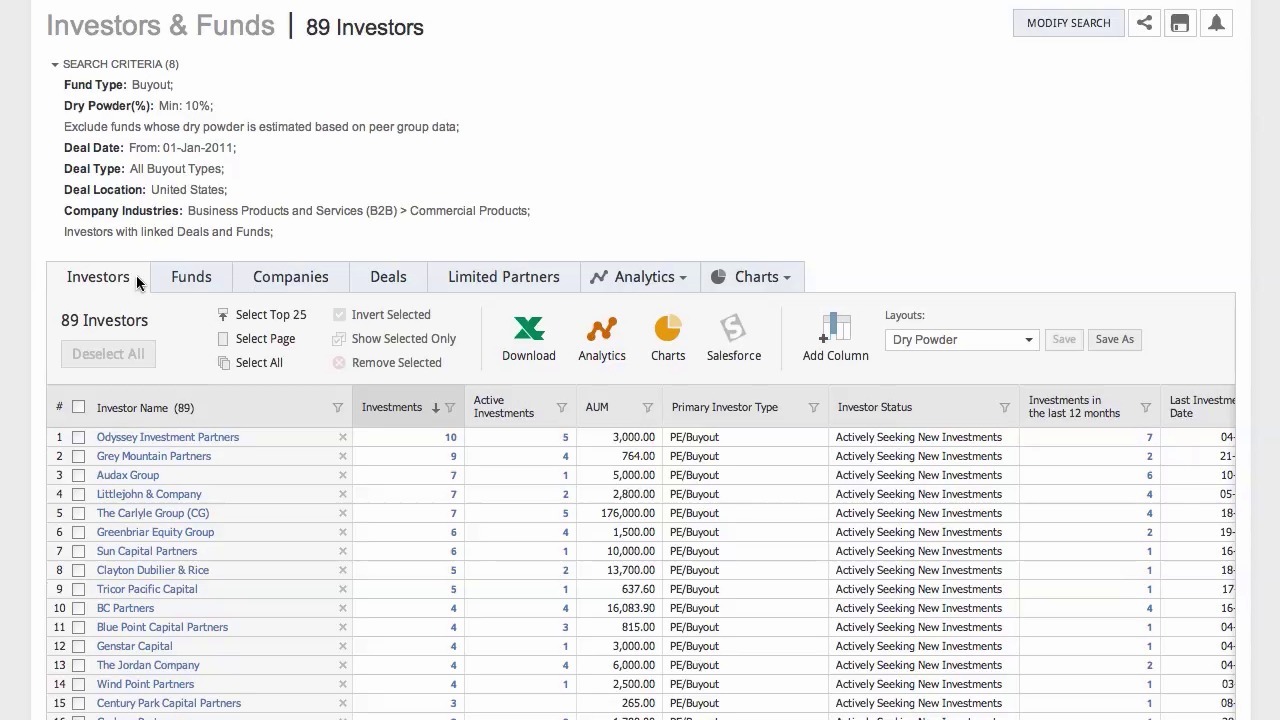The image size is (1280, 720).
Task: Remove BC Partners row
Action: (343, 608)
